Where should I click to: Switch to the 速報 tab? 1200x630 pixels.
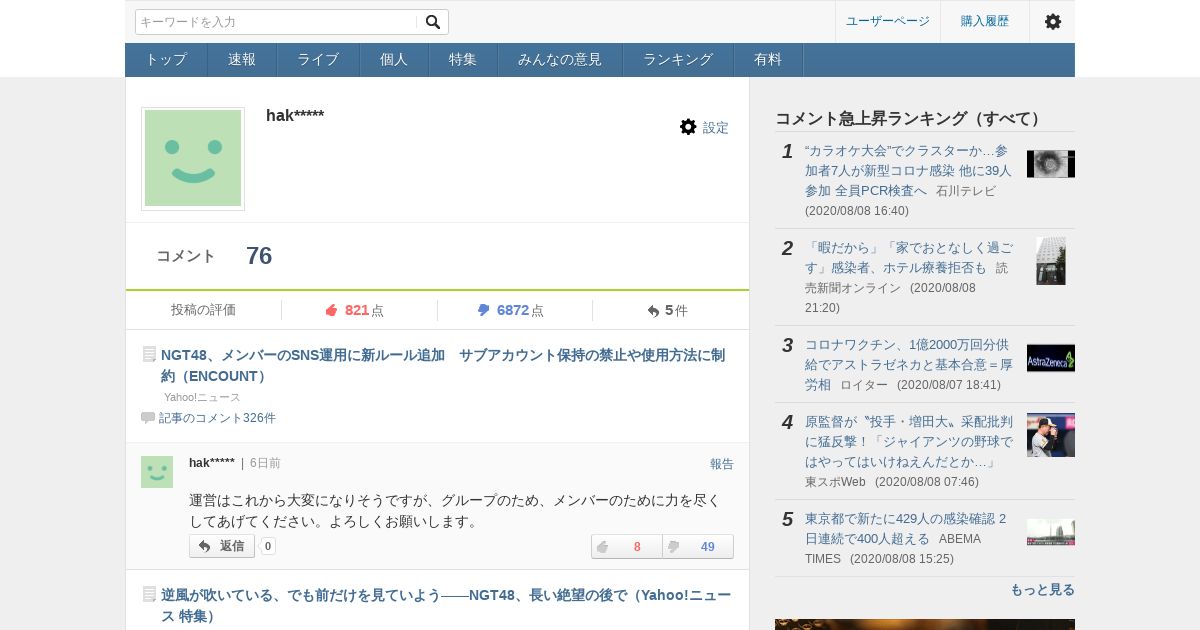coord(242,60)
